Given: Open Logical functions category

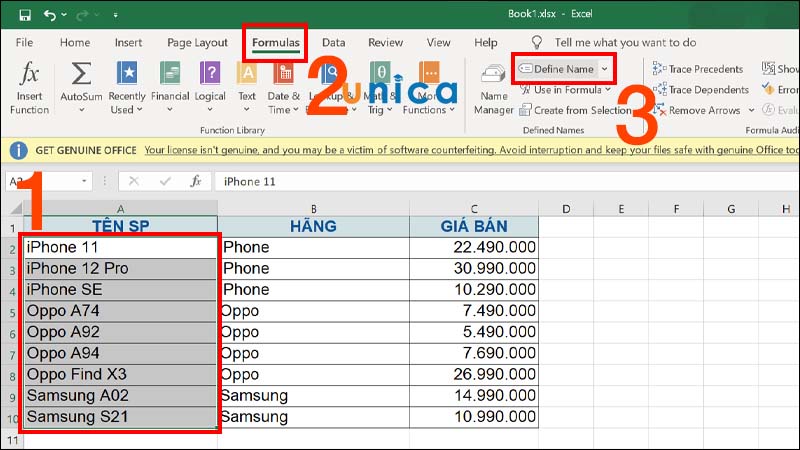Looking at the screenshot, I should (210, 88).
